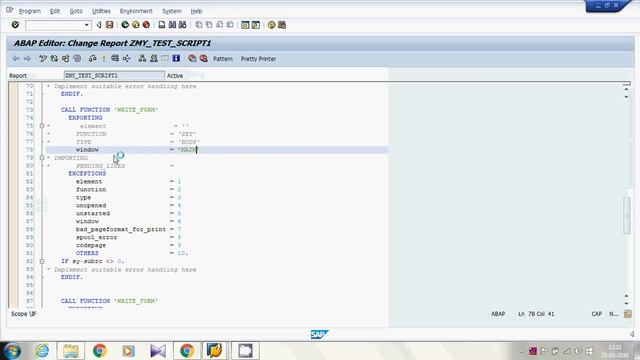The image size is (640, 360).
Task: Click the Create New Session icon
Action: (x=245, y=25)
